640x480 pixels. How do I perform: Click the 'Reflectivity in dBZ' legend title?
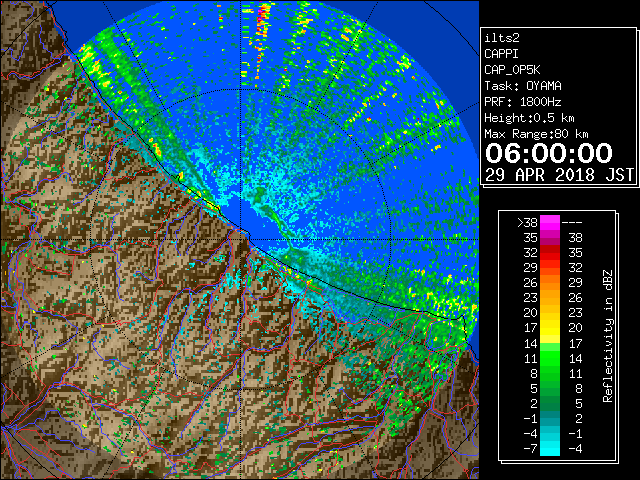[x=608, y=336]
